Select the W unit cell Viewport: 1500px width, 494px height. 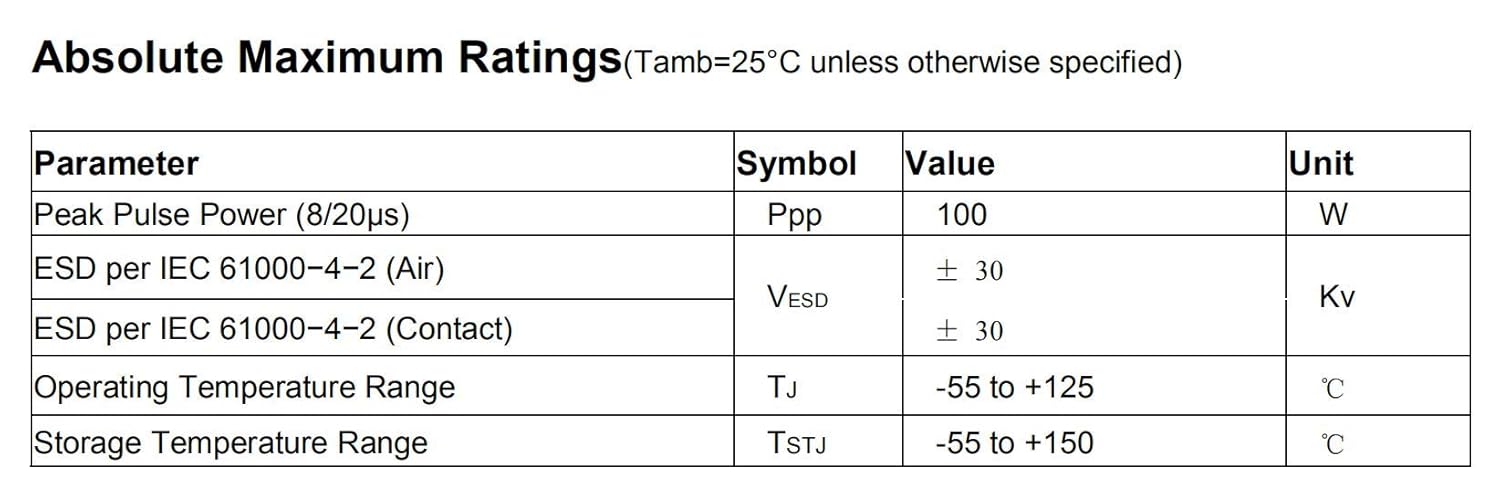coord(1333,214)
